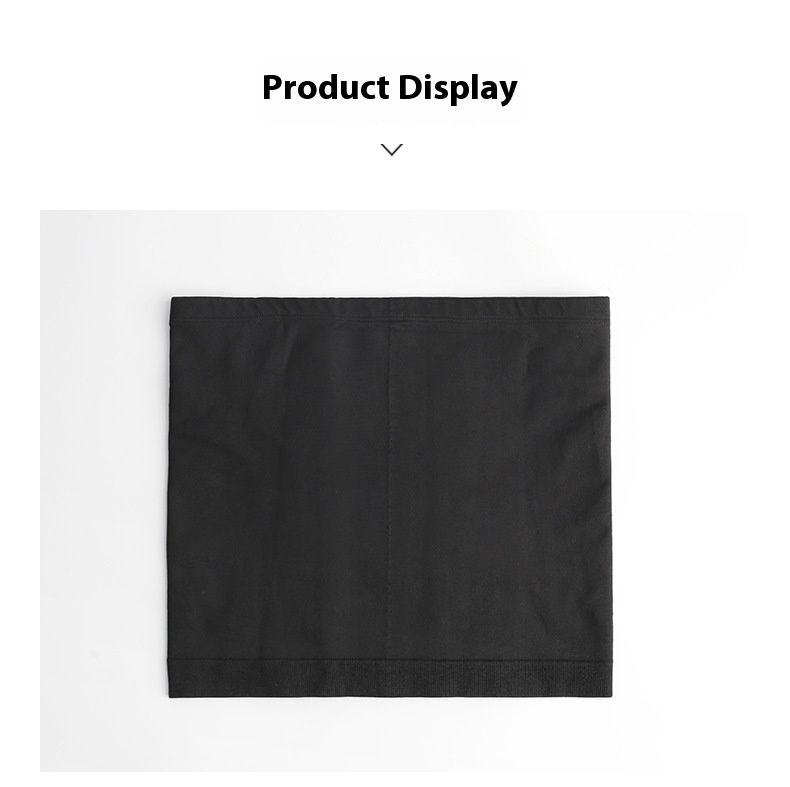790x787 pixels.
Task: Click the top-right corner of black garment
Action: [x=607, y=300]
